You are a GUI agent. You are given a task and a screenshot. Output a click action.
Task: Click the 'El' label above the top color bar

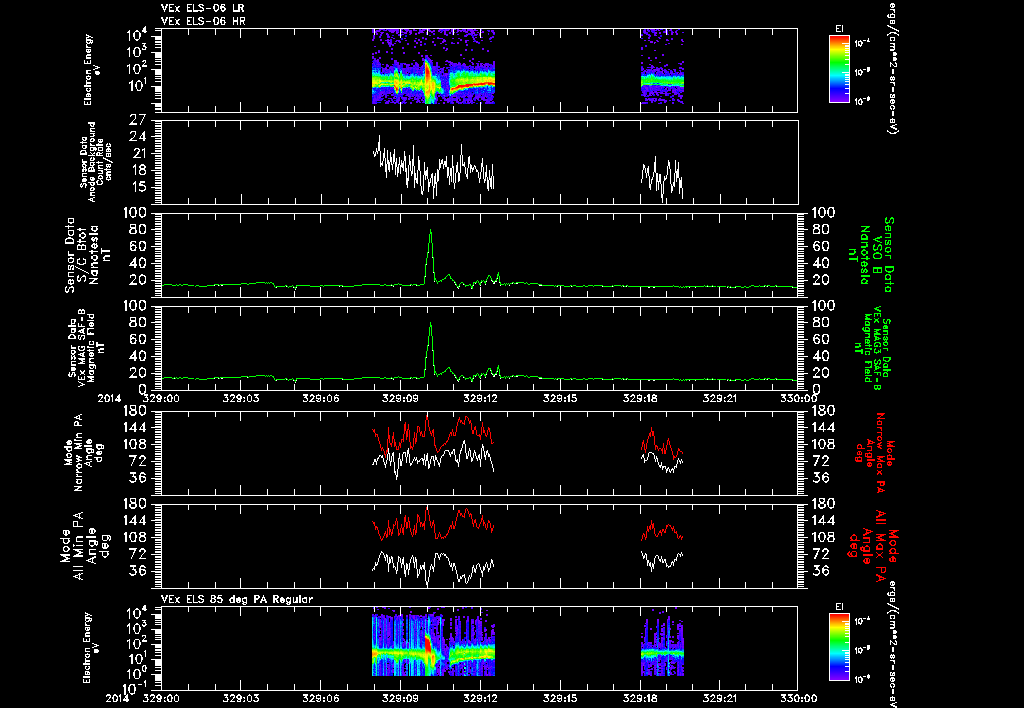point(839,29)
